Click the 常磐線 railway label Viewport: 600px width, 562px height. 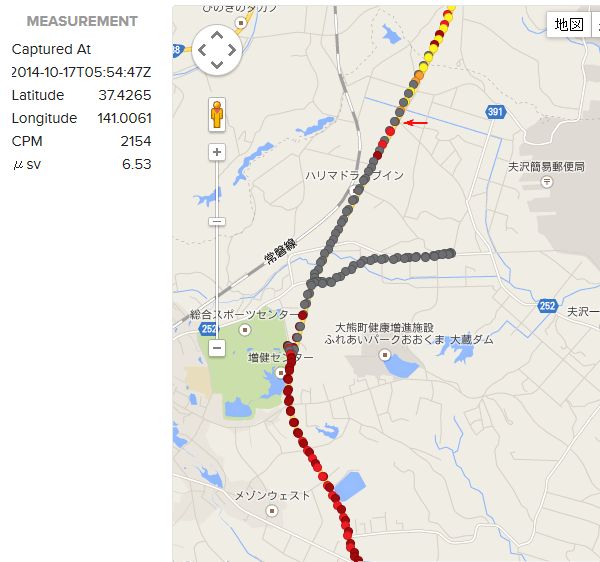click(280, 251)
